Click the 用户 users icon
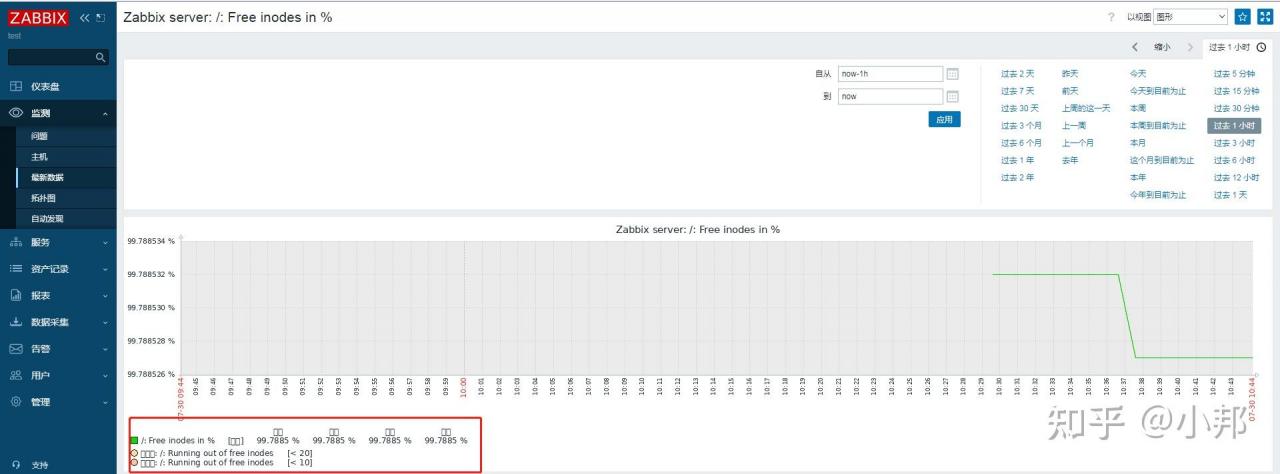The height and width of the screenshot is (474, 1280). [x=16, y=375]
